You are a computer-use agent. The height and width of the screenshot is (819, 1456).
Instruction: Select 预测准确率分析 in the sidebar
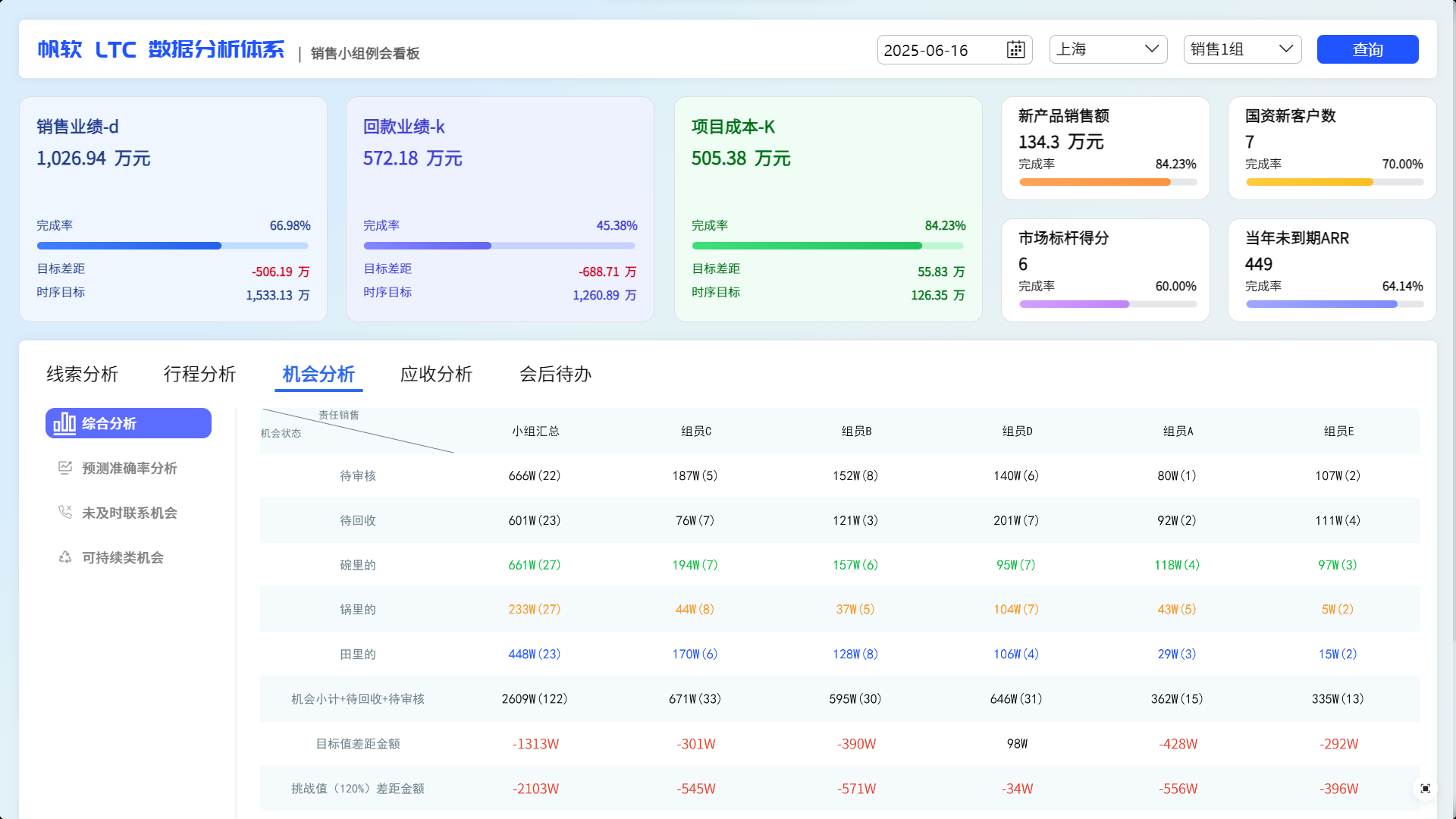[x=129, y=468]
